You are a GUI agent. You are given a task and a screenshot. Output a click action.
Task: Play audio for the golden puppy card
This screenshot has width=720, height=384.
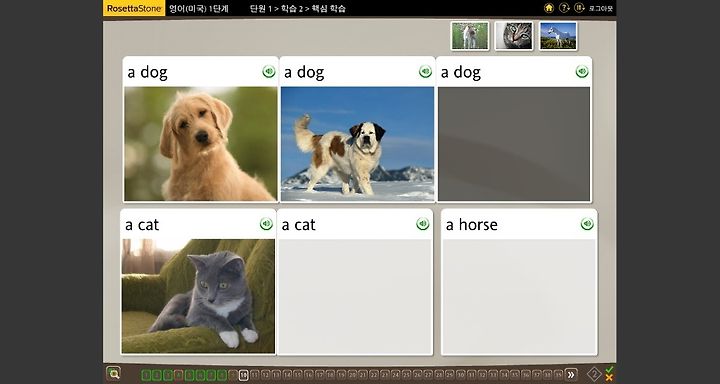click(x=269, y=72)
